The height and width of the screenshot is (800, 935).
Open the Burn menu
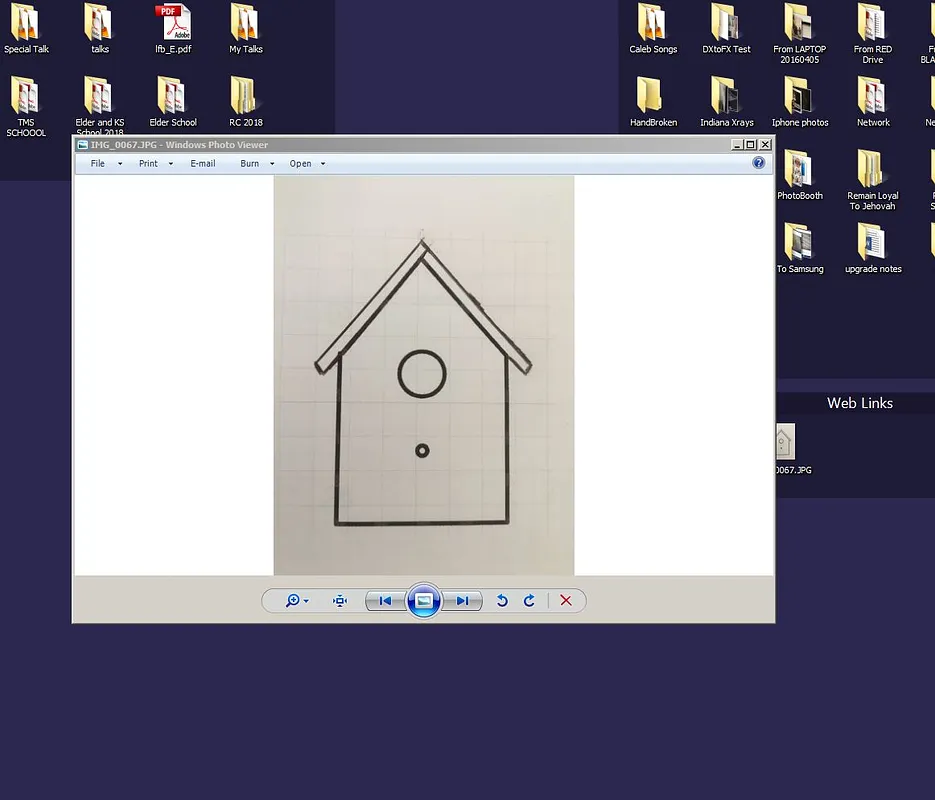click(250, 163)
